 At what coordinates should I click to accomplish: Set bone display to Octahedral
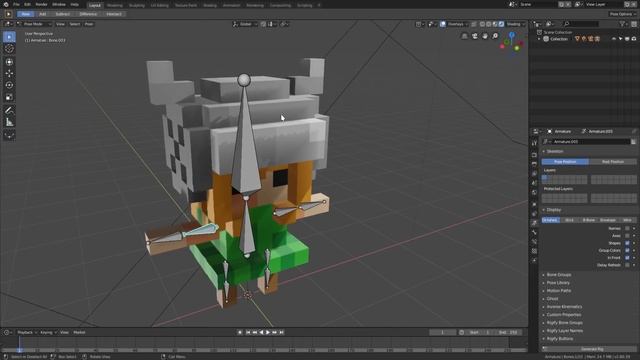tap(551, 220)
